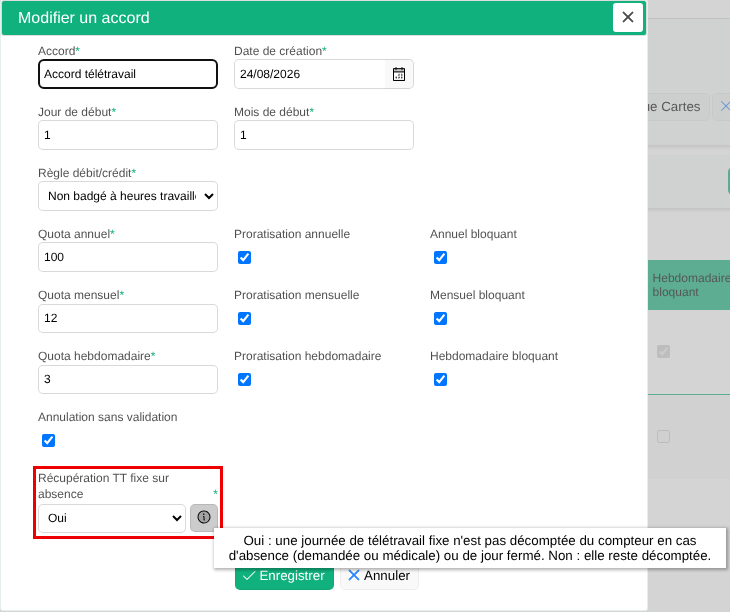The width and height of the screenshot is (730, 612).
Task: Uncheck Annulation sans validation checkbox
Action: [x=48, y=440]
